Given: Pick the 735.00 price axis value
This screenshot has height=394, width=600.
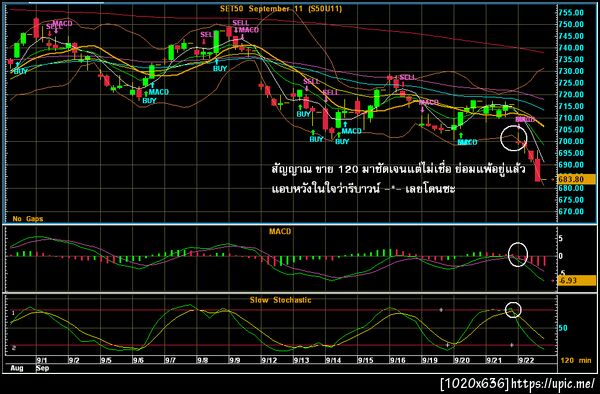Looking at the screenshot, I should tap(571, 60).
